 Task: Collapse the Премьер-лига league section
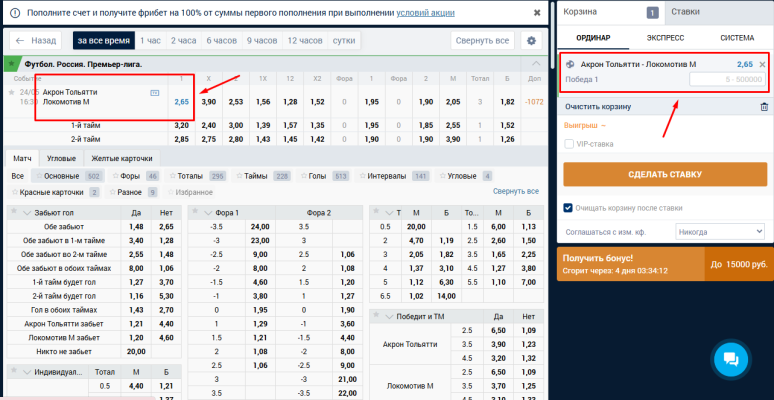pos(536,64)
